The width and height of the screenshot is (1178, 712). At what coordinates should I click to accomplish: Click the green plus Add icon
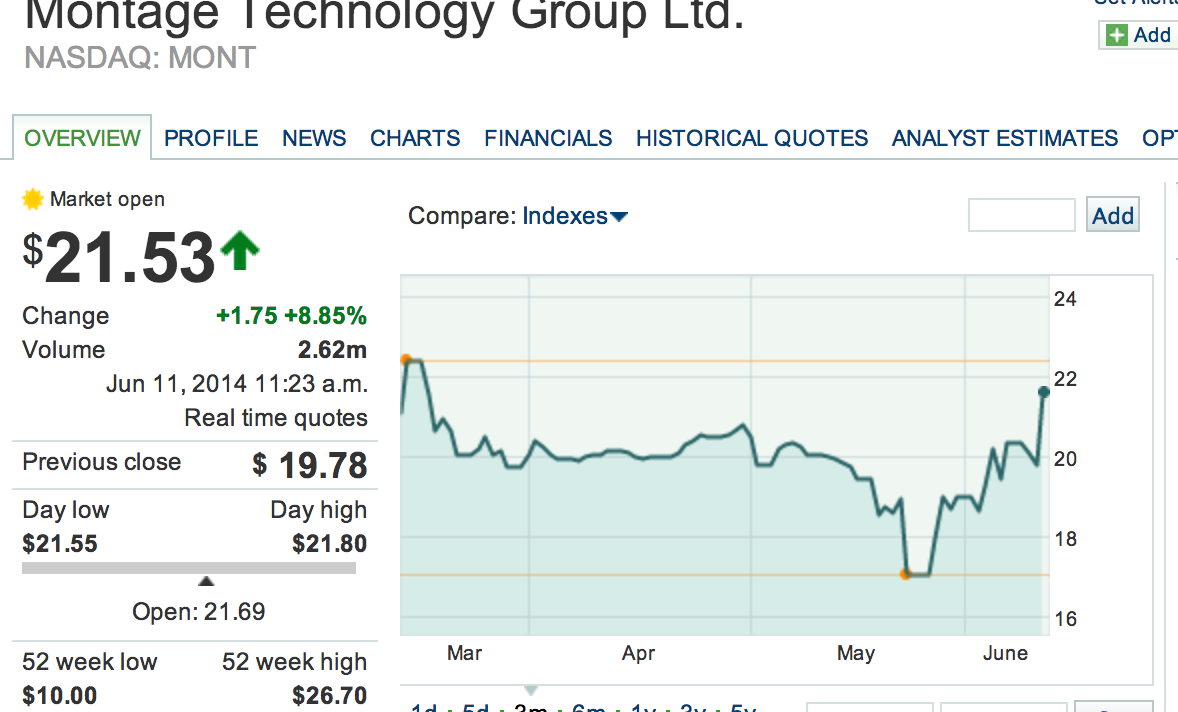tap(1116, 35)
